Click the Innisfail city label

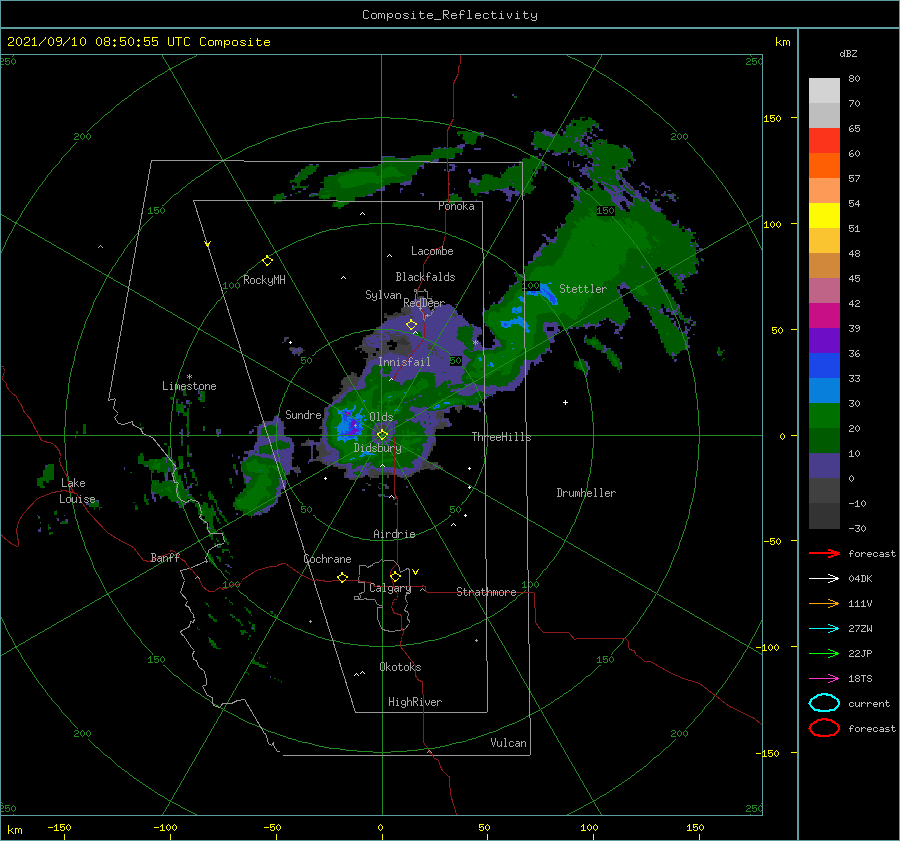point(404,362)
